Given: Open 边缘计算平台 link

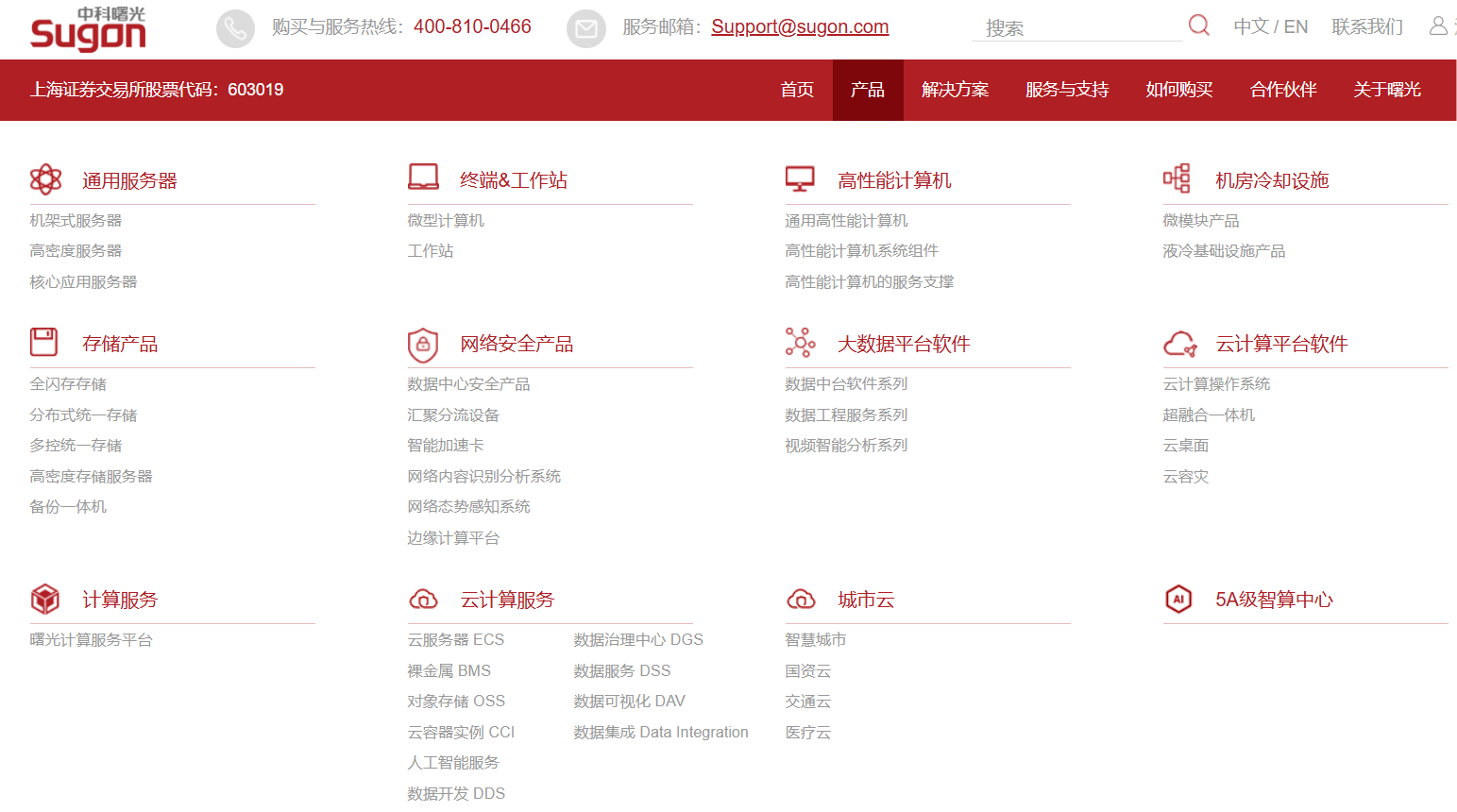Looking at the screenshot, I should 453,537.
